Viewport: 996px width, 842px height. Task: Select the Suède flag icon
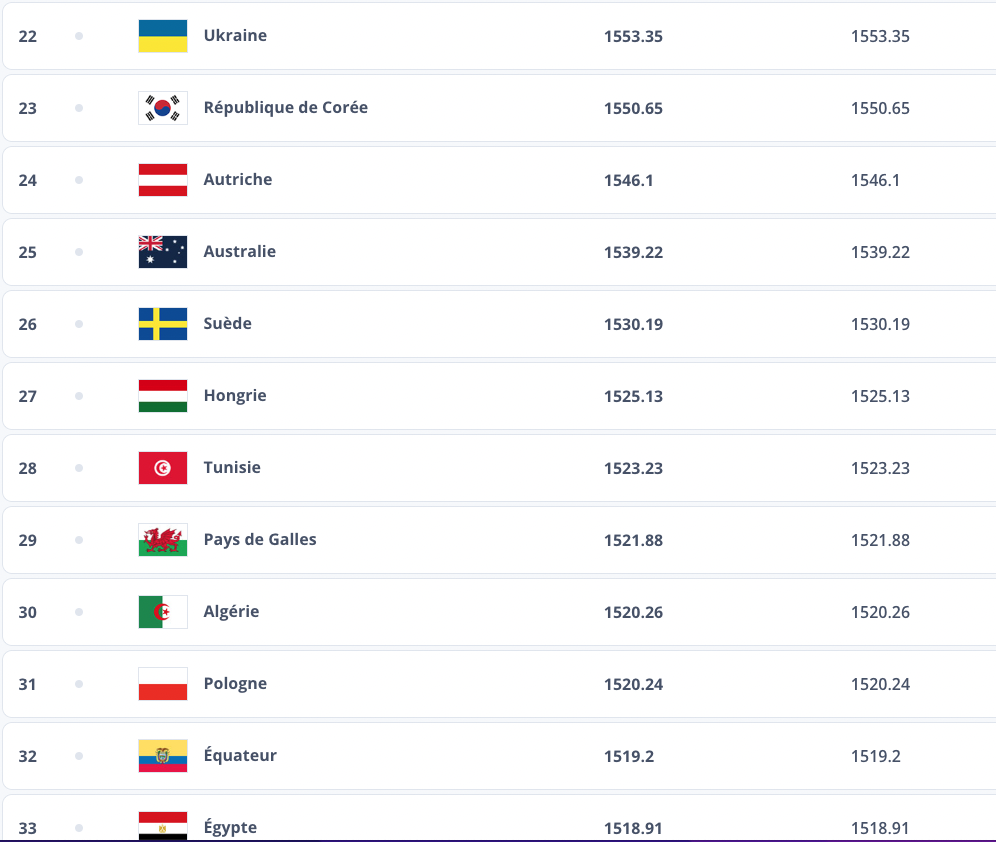(163, 324)
